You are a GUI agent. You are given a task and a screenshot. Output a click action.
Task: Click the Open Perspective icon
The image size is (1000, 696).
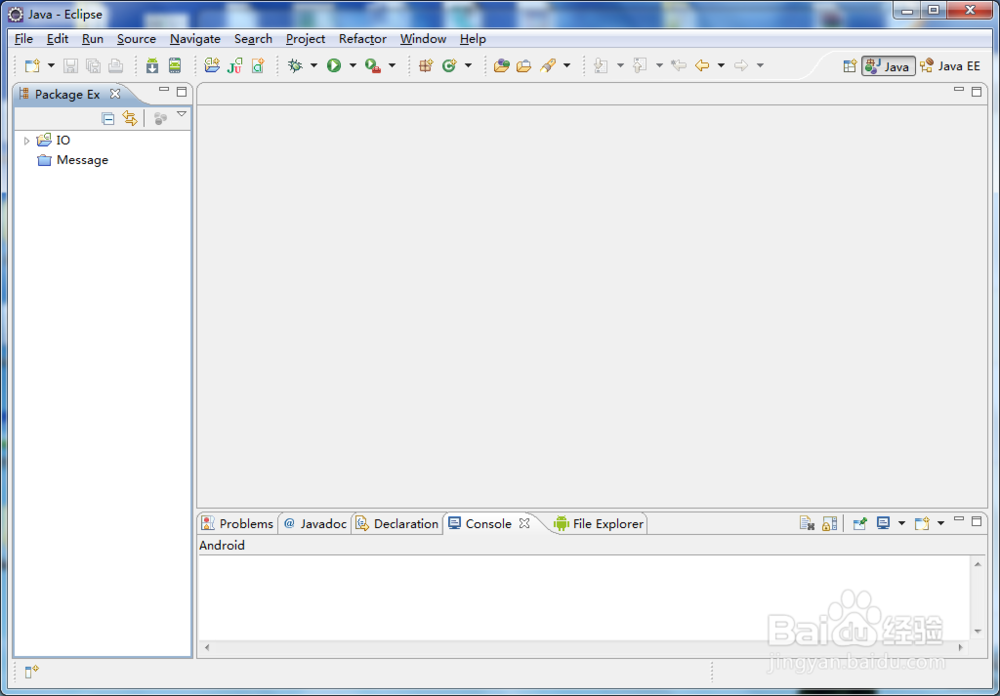coord(849,66)
